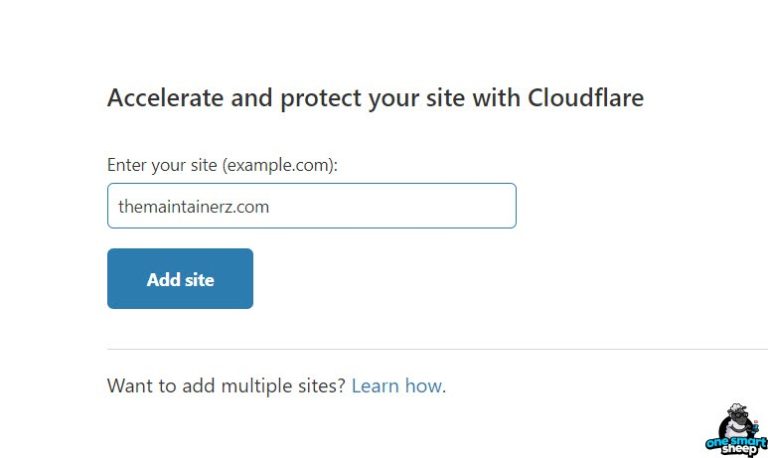The image size is (768, 458).
Task: Click the 'Want to add multiple sites?' text
Action: (x=227, y=386)
